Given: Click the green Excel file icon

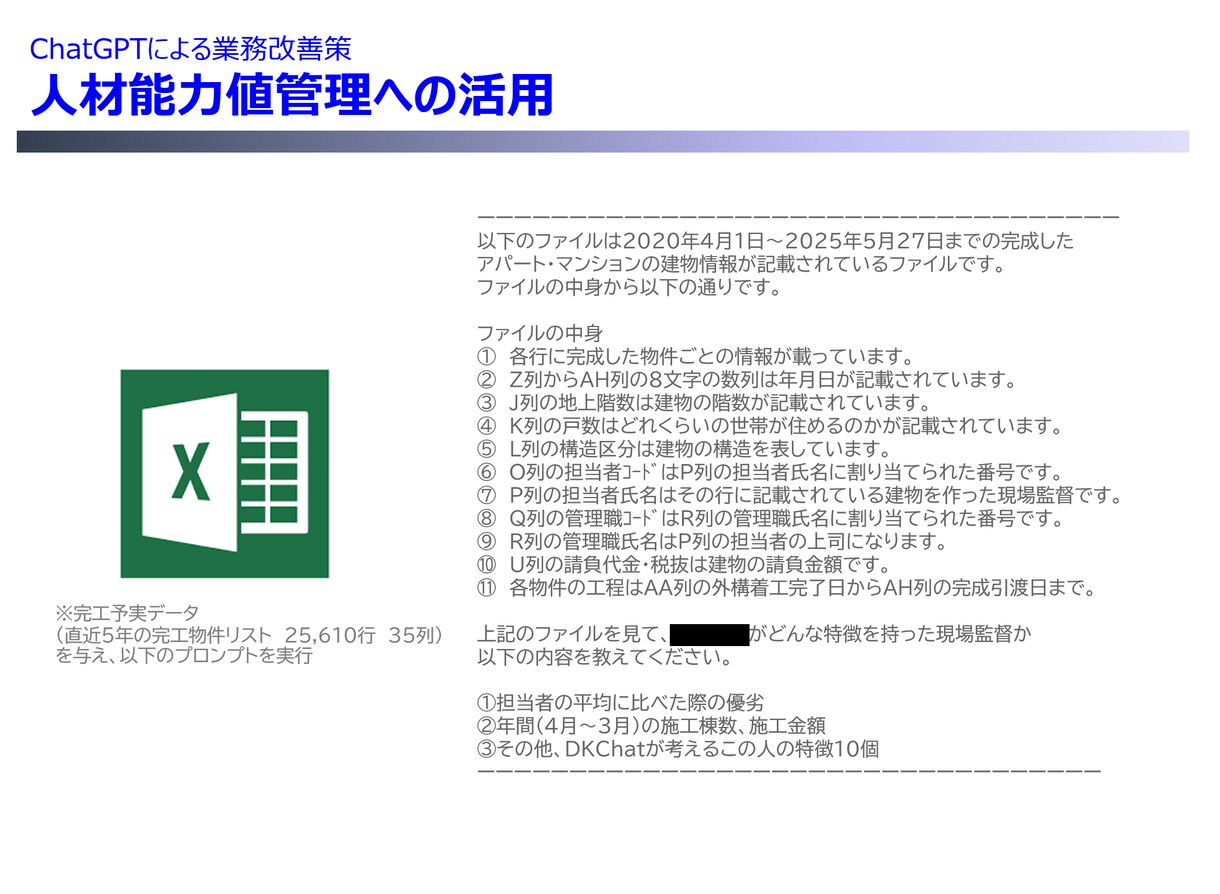Looking at the screenshot, I should point(224,473).
